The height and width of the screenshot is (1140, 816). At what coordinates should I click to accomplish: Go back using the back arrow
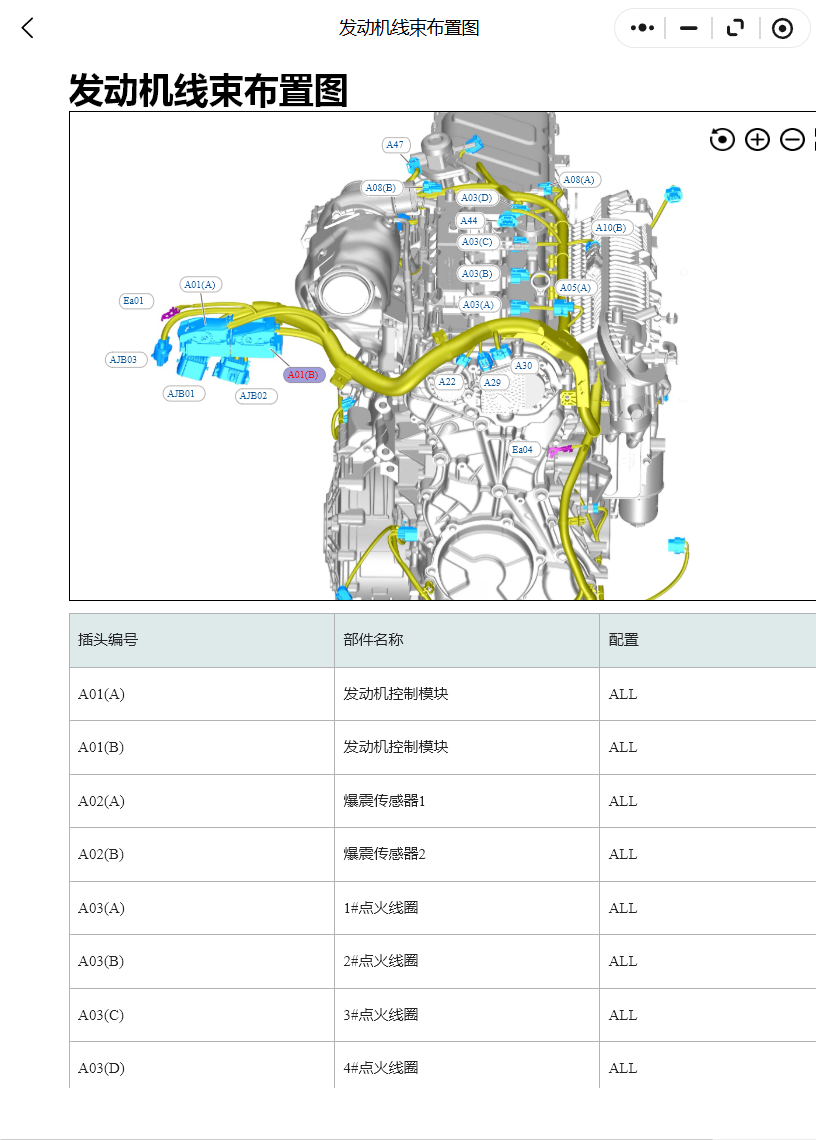pos(26,28)
